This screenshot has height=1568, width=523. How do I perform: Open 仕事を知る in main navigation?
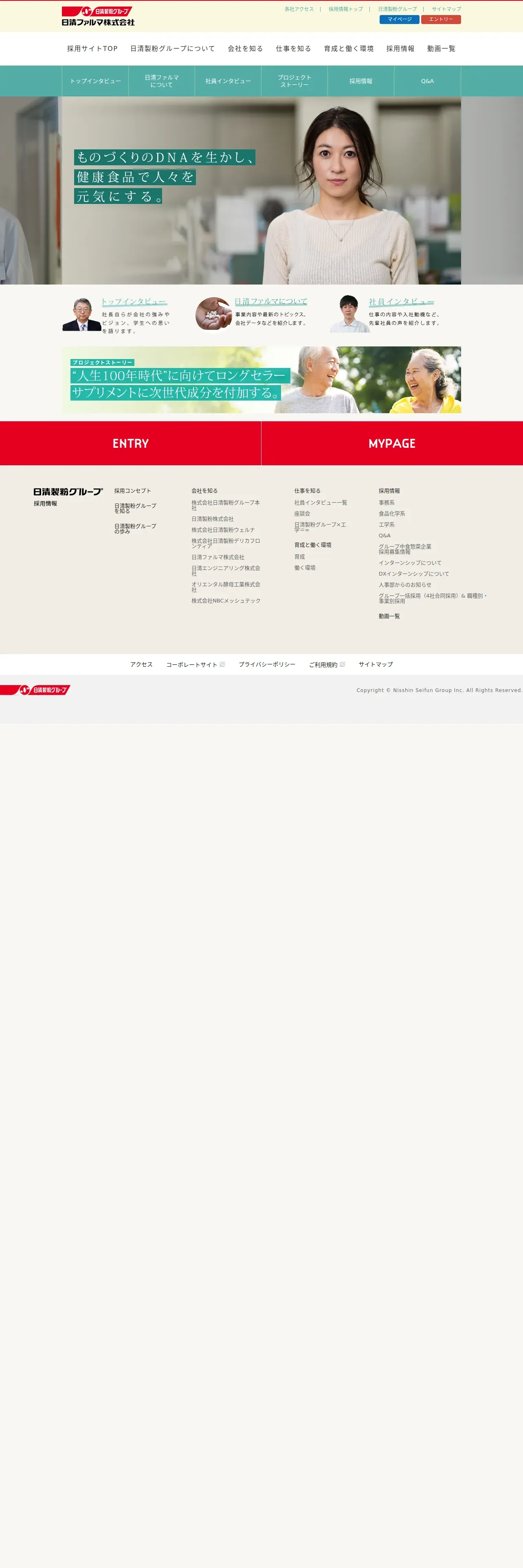pyautogui.click(x=293, y=49)
